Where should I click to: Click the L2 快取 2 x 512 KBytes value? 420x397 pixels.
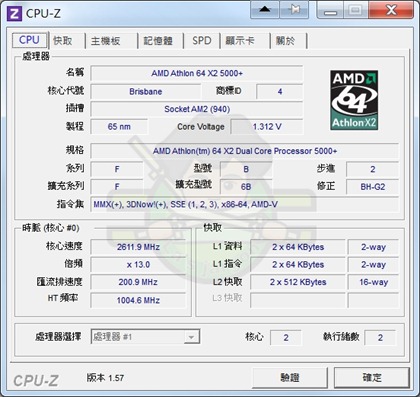pos(298,282)
